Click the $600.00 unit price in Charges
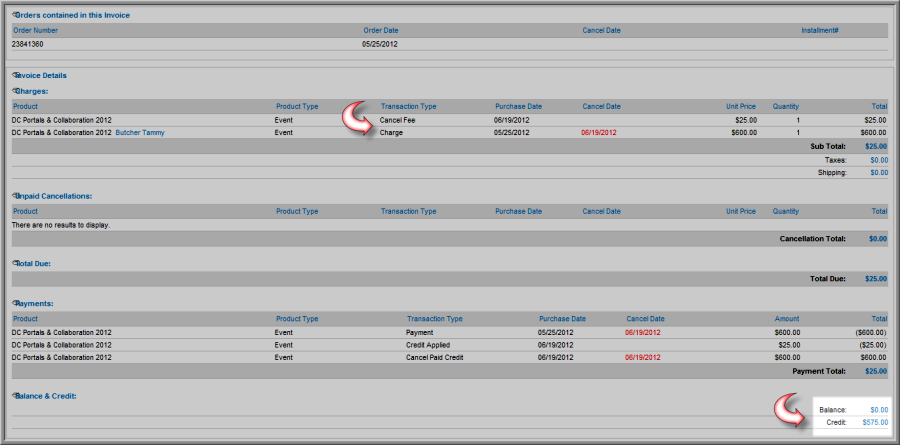Screen dimensions: 900x445 click(744, 133)
